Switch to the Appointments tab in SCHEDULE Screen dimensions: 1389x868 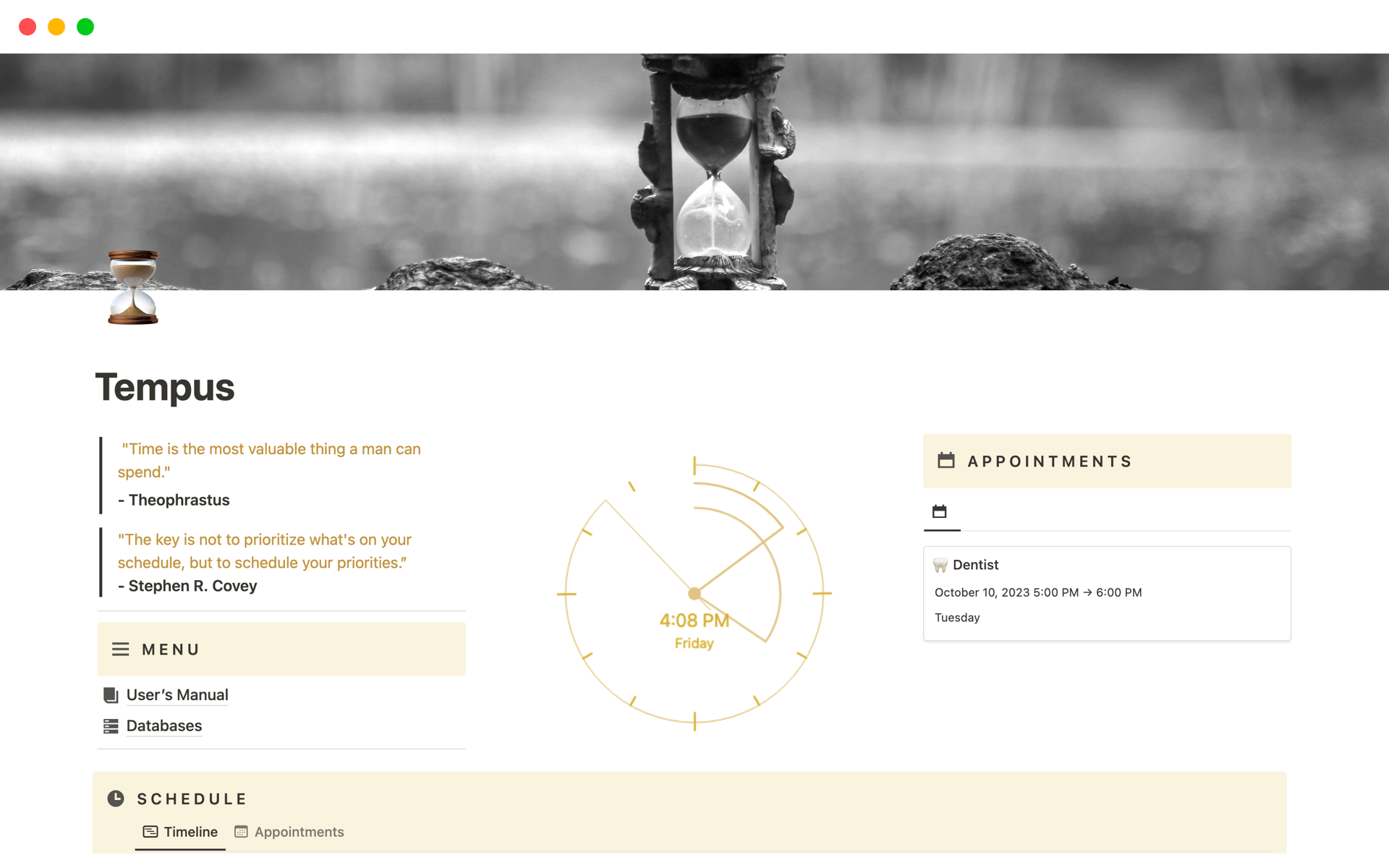[297, 831]
